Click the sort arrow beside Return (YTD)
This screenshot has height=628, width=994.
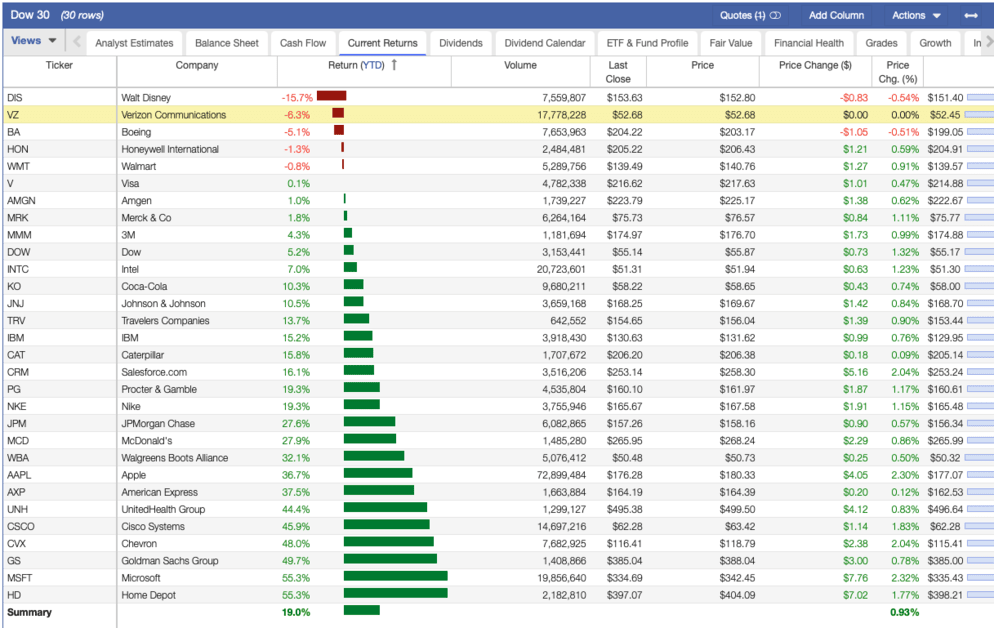[394, 65]
